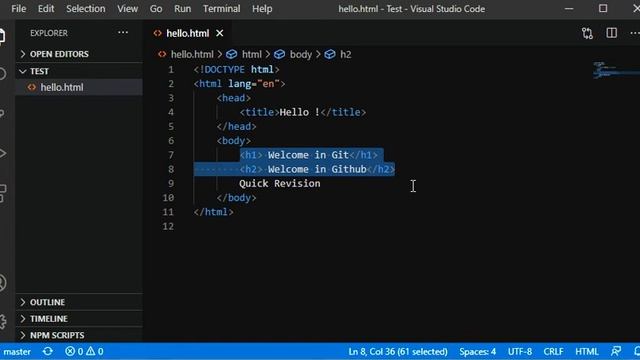Screen dimensions: 640x360
Task: Change the UTF-8 encoding setting
Action: tap(520, 351)
